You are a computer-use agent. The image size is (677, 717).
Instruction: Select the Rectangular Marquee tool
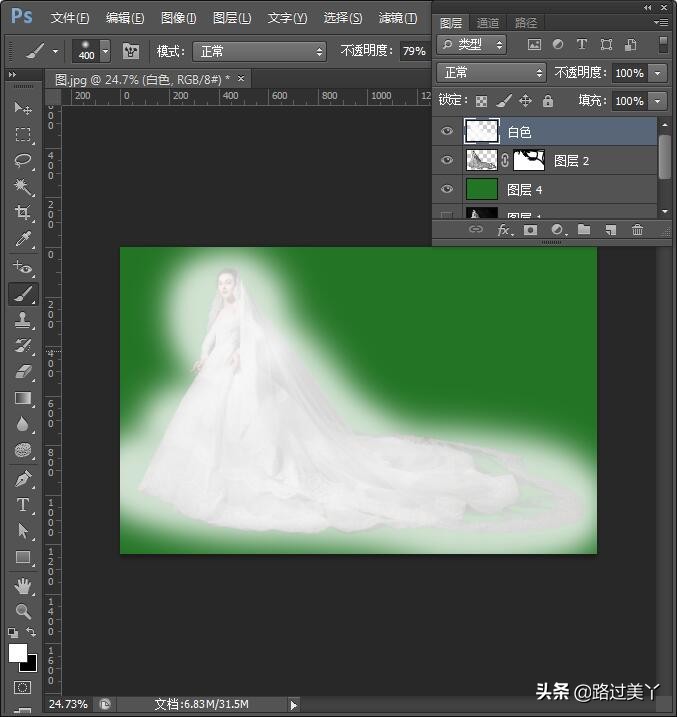(22, 134)
